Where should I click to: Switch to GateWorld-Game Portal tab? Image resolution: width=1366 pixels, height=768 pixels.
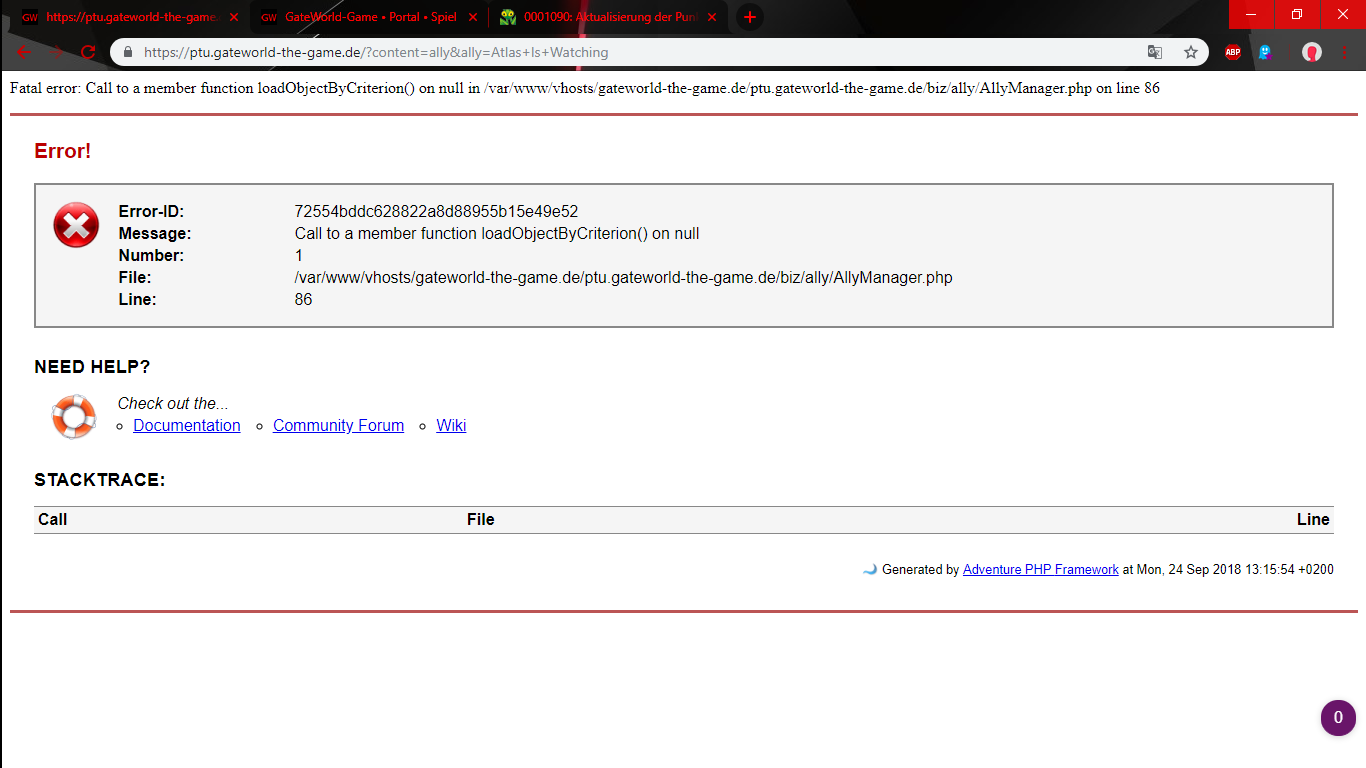point(360,17)
